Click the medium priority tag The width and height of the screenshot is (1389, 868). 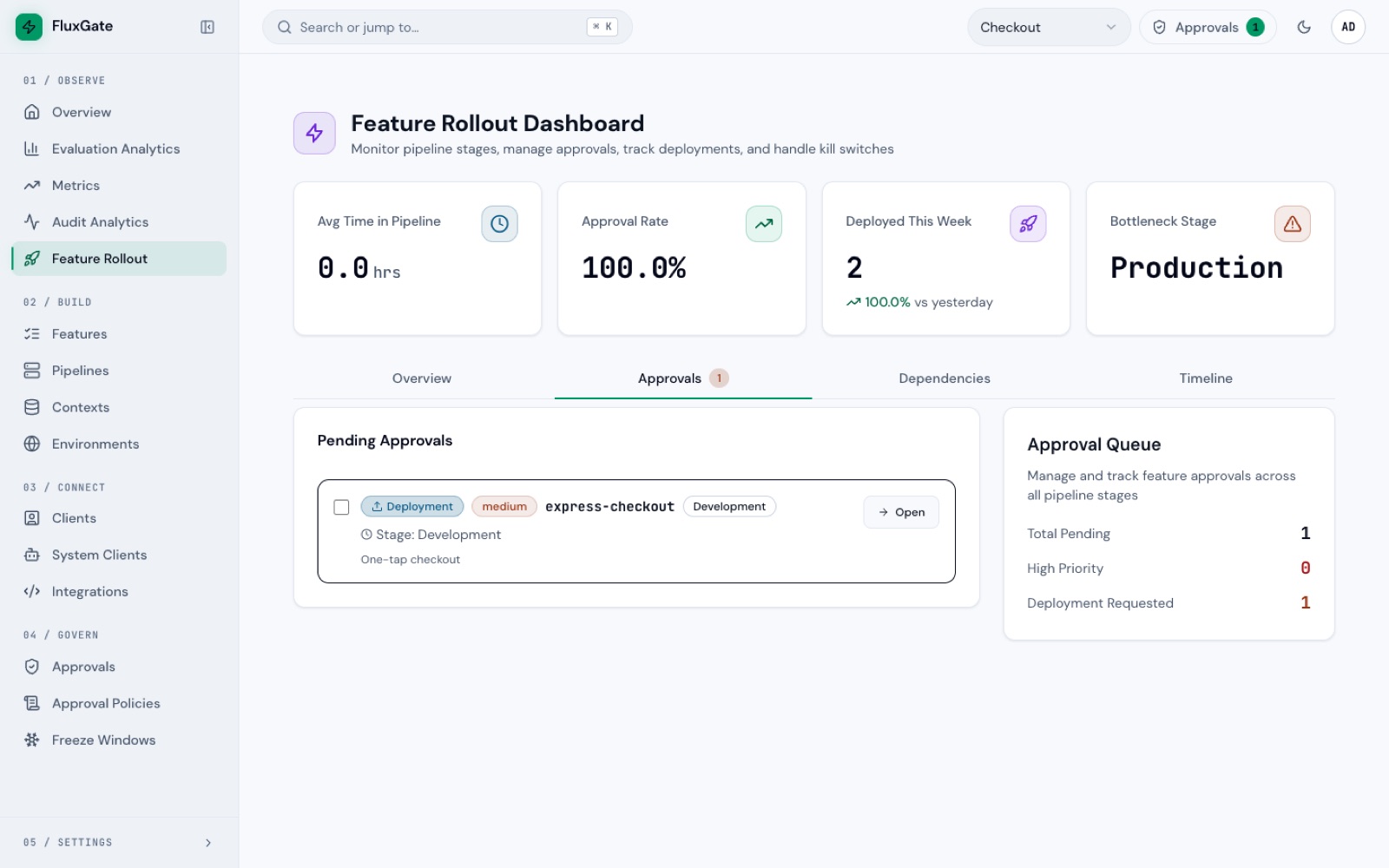point(504,506)
